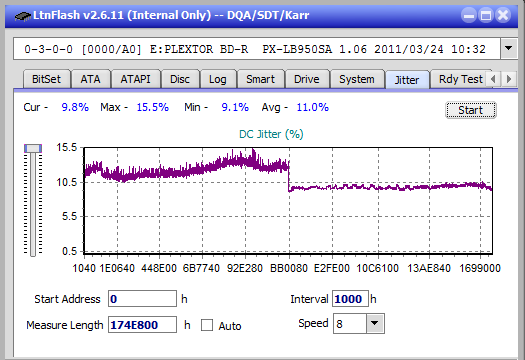This screenshot has height=360, width=525.
Task: Open the drive selection dropdown arrow
Action: point(508,49)
